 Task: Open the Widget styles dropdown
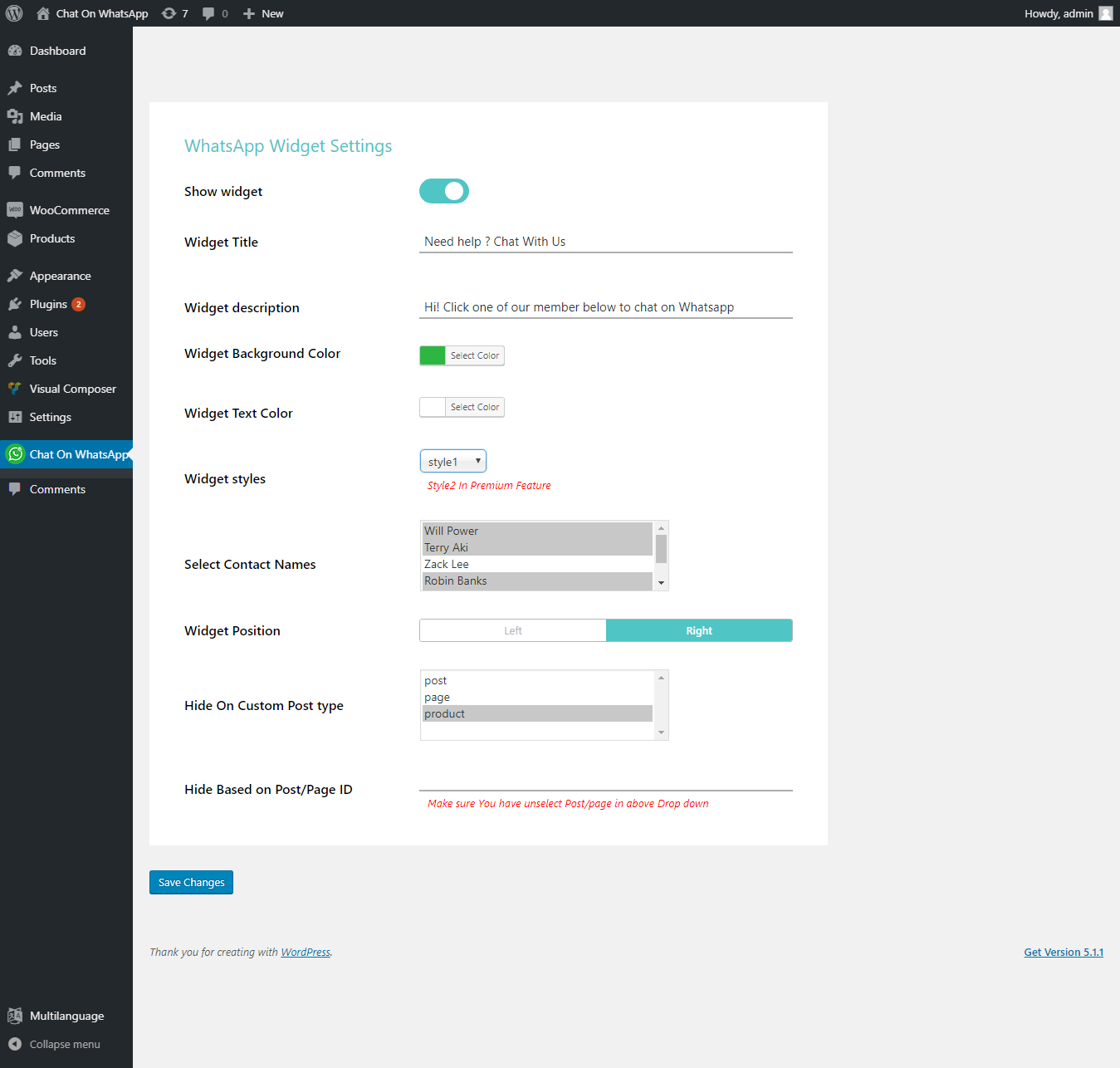tap(453, 461)
